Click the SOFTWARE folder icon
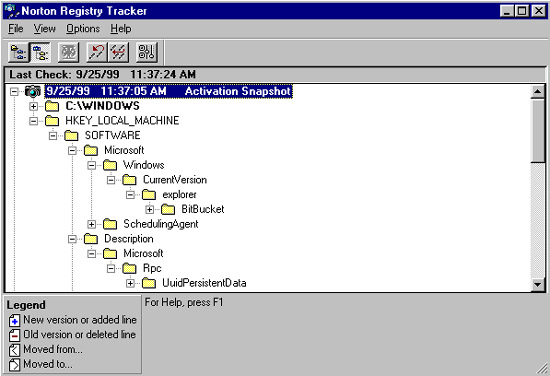 pos(71,135)
